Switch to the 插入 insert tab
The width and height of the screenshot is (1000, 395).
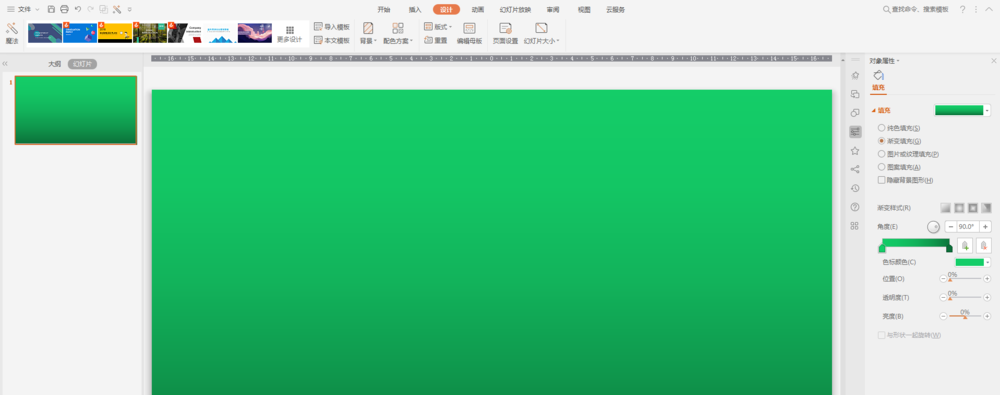[x=415, y=10]
